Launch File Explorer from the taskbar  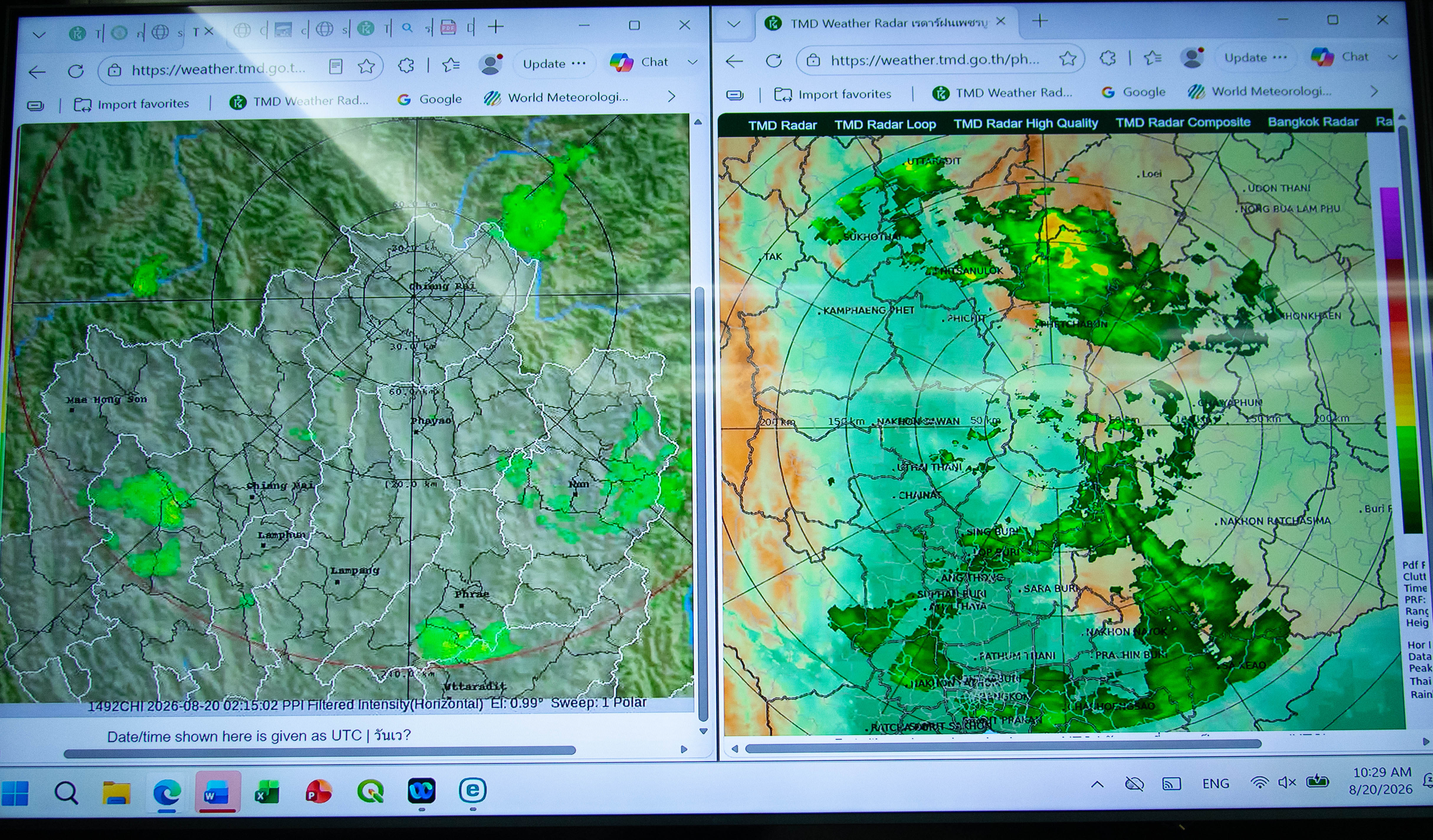[116, 792]
